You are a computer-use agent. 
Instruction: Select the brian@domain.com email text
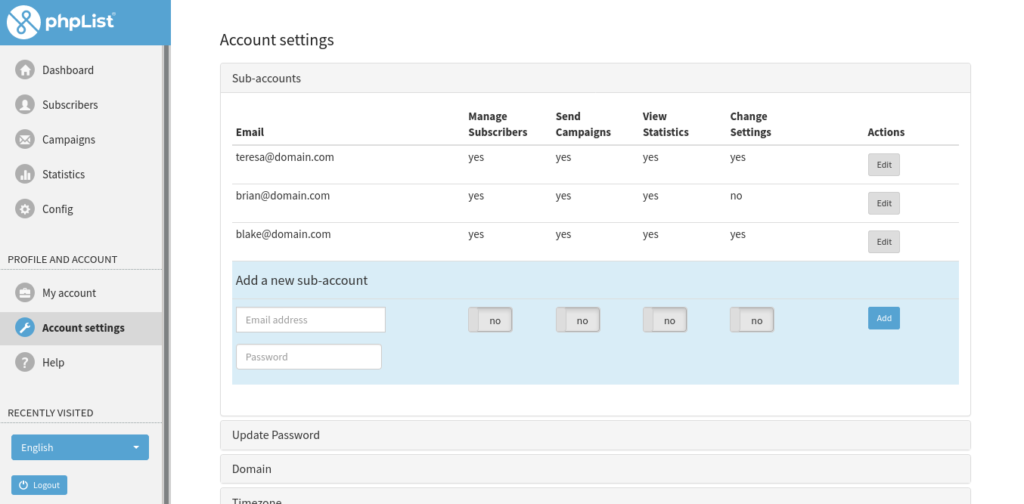click(283, 195)
